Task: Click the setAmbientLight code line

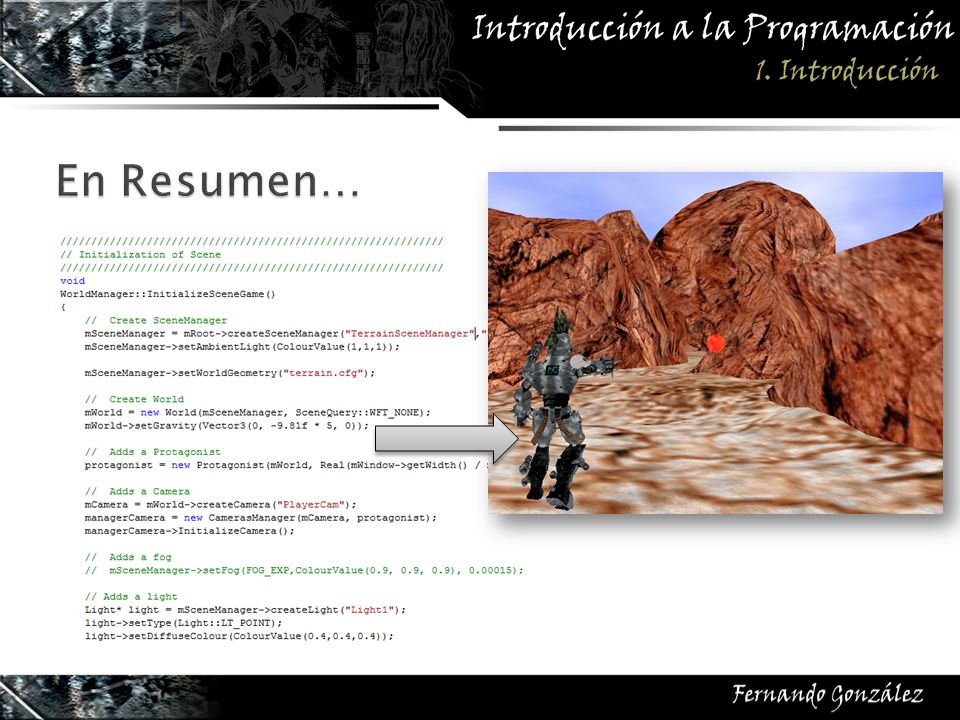Action: (x=242, y=347)
